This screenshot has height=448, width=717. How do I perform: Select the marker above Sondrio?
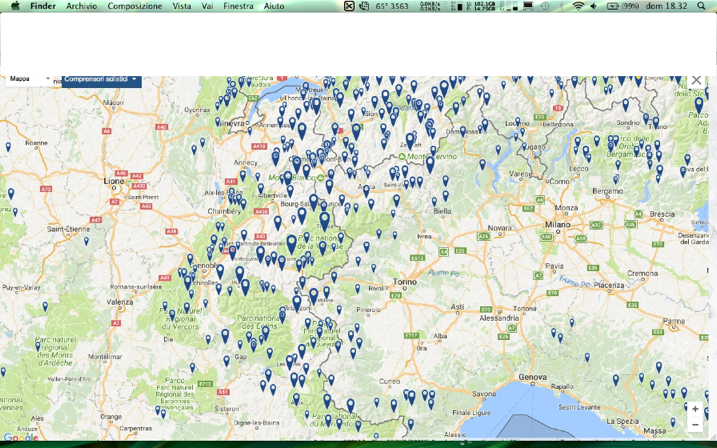pos(626,105)
